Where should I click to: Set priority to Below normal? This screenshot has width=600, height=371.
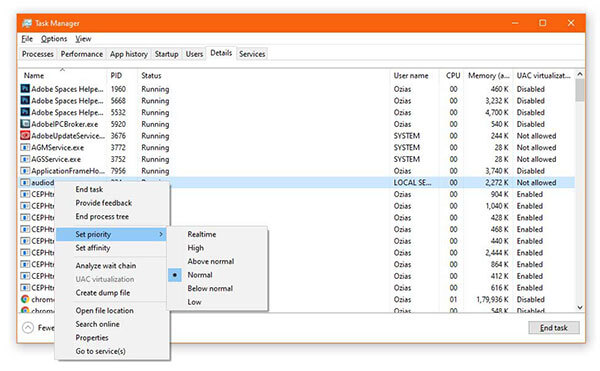[x=210, y=288]
